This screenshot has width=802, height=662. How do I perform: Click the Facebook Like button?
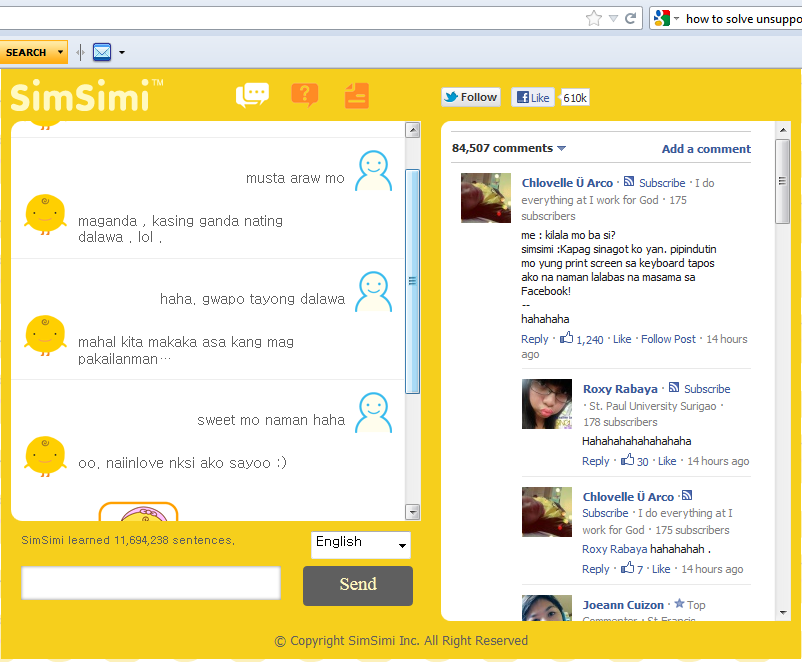[533, 97]
